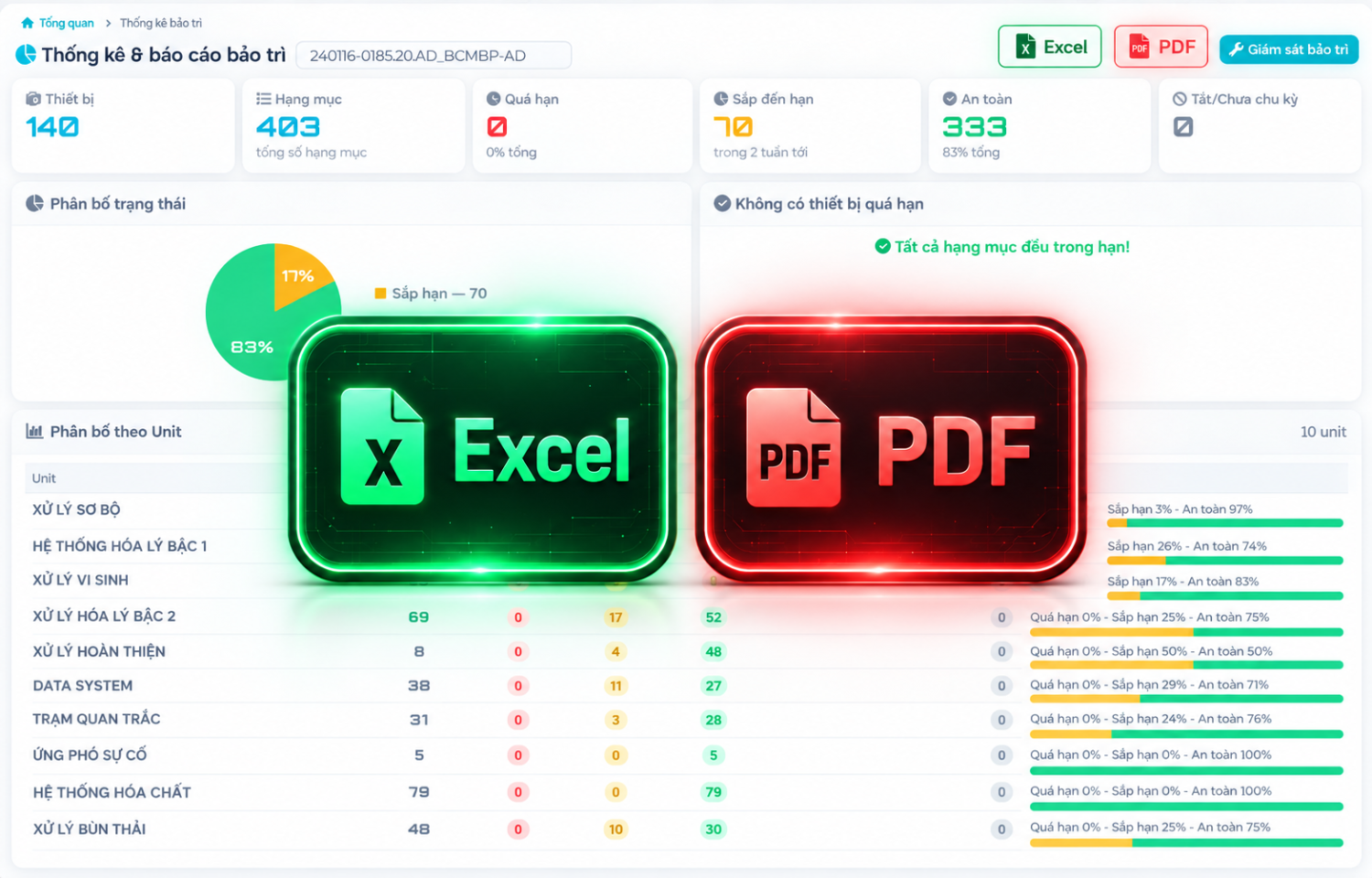Select the HỆ THỐNG HÓA LÝ BẬC 1 row name
The image size is (1372, 878).
[120, 546]
